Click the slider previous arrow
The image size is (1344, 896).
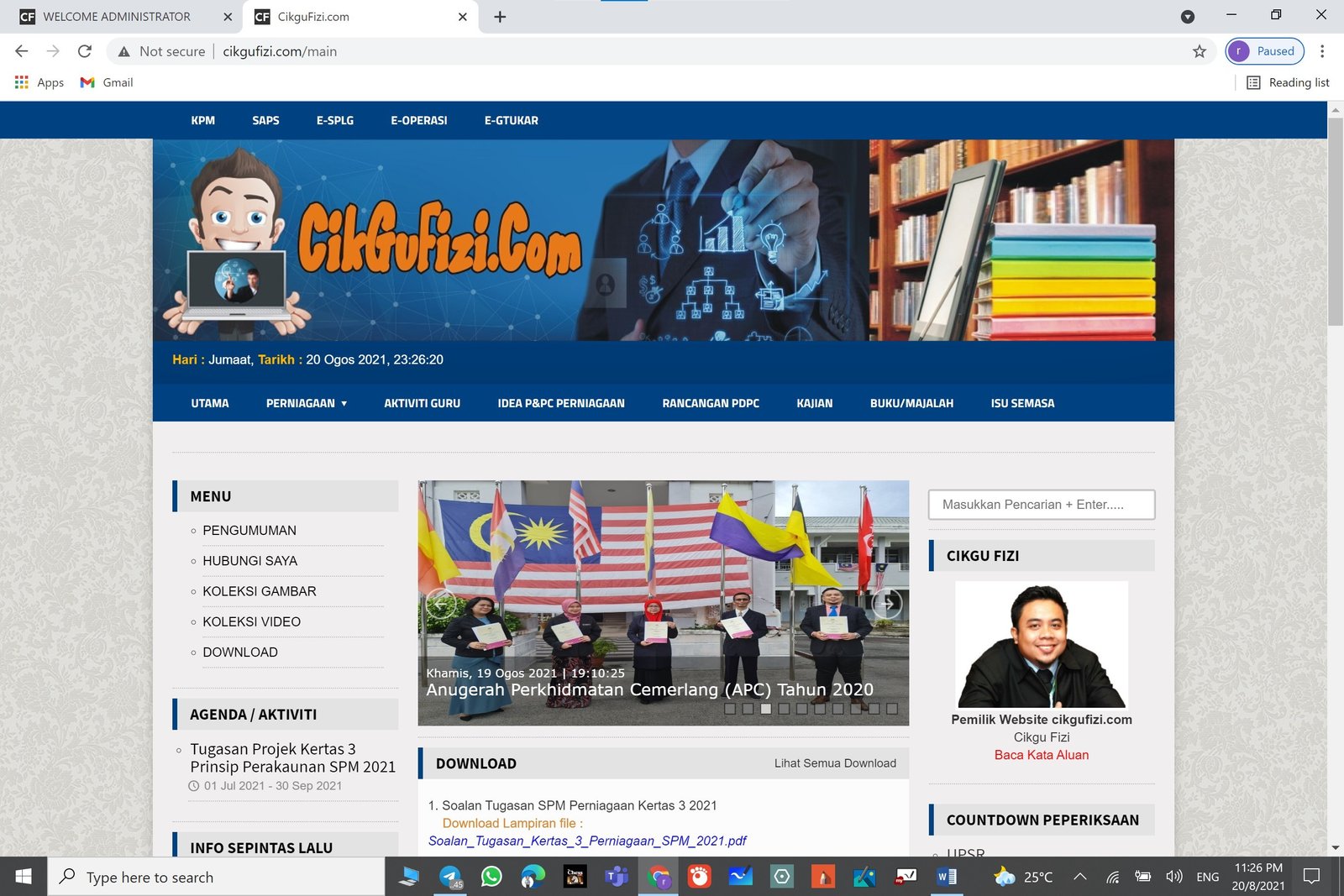click(x=441, y=603)
